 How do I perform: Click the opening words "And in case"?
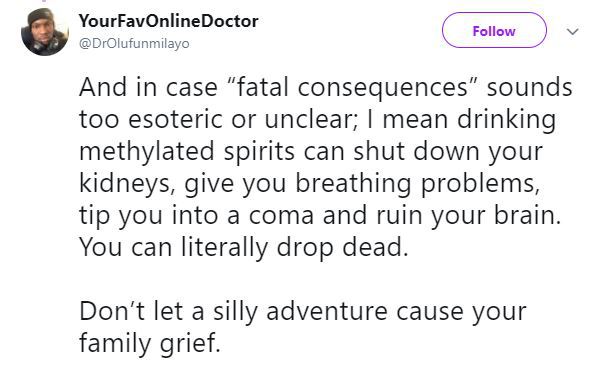point(148,87)
